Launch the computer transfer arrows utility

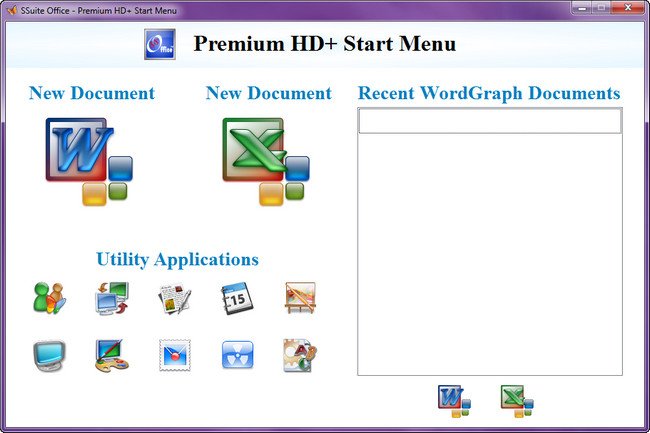(x=112, y=298)
